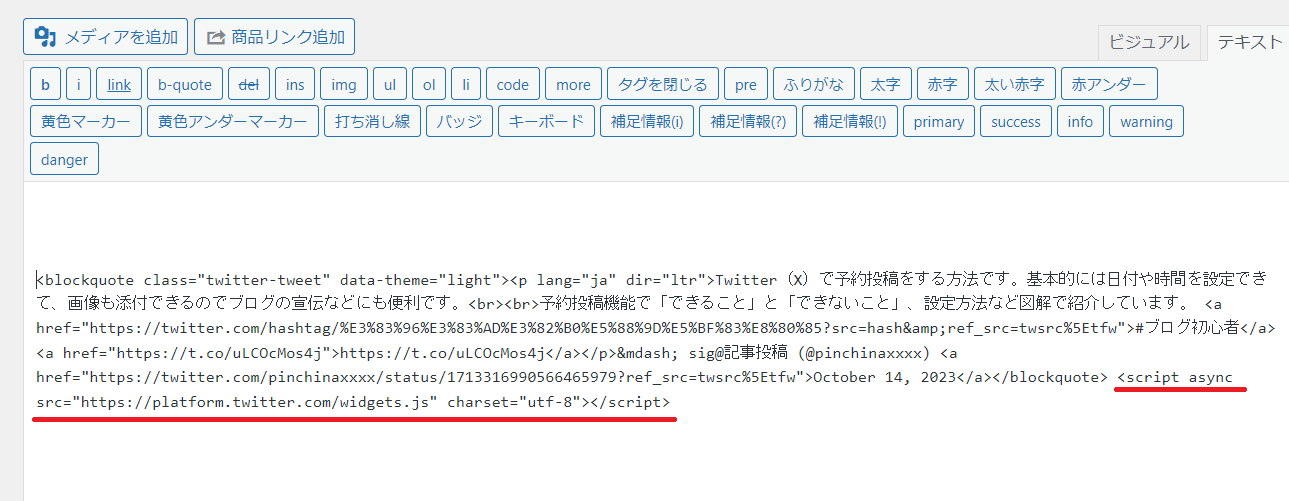1289x501 pixels.
Task: Insert 補足情報(?) question box
Action: [748, 122]
